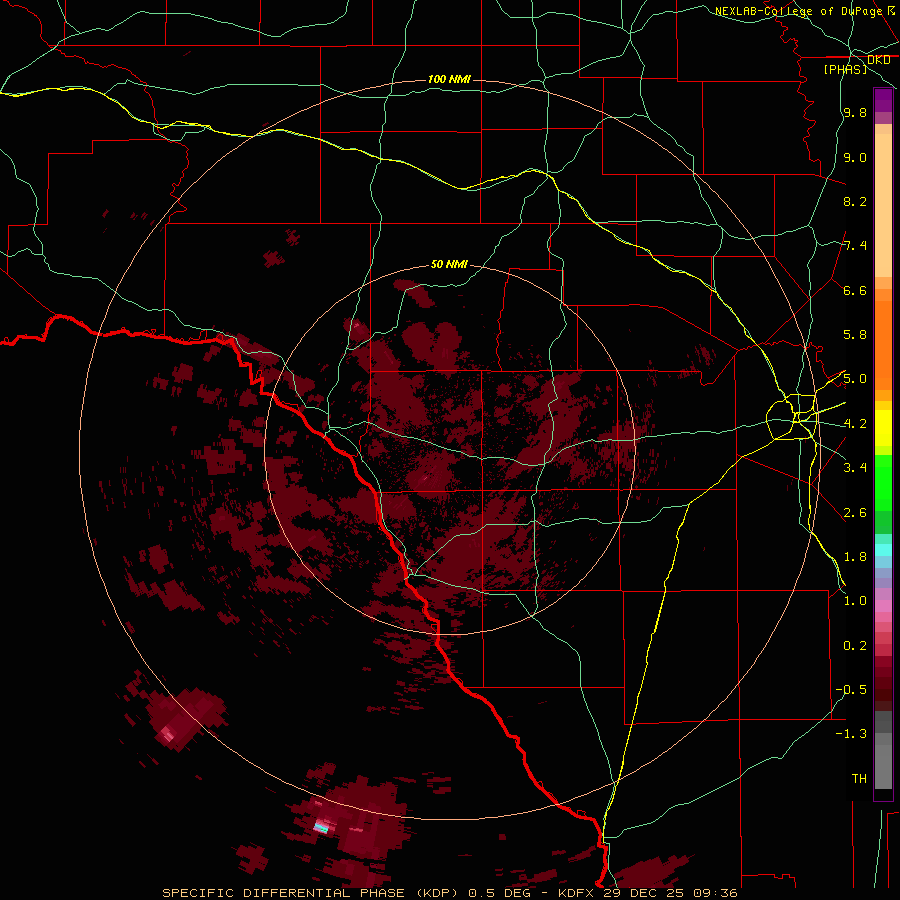Click the 2.6 legend value

click(x=855, y=513)
